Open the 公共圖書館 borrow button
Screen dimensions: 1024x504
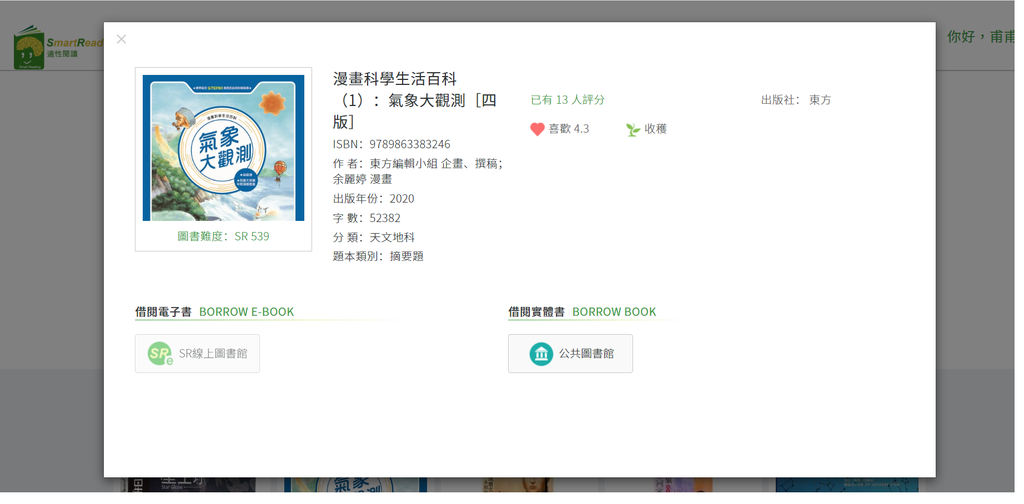pyautogui.click(x=570, y=354)
